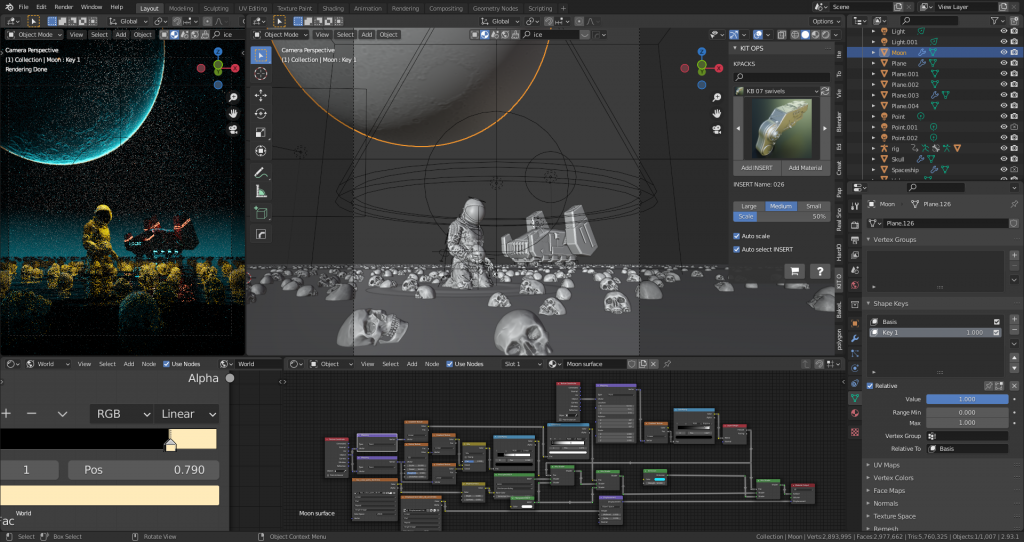1024x542 pixels.
Task: Switch to the Sculpting workspace tab
Action: (x=215, y=8)
